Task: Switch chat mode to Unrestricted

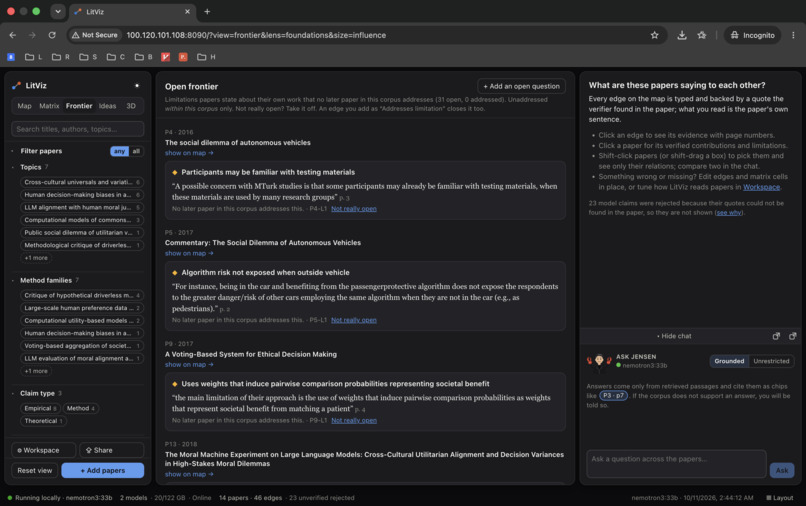Action: (x=771, y=361)
